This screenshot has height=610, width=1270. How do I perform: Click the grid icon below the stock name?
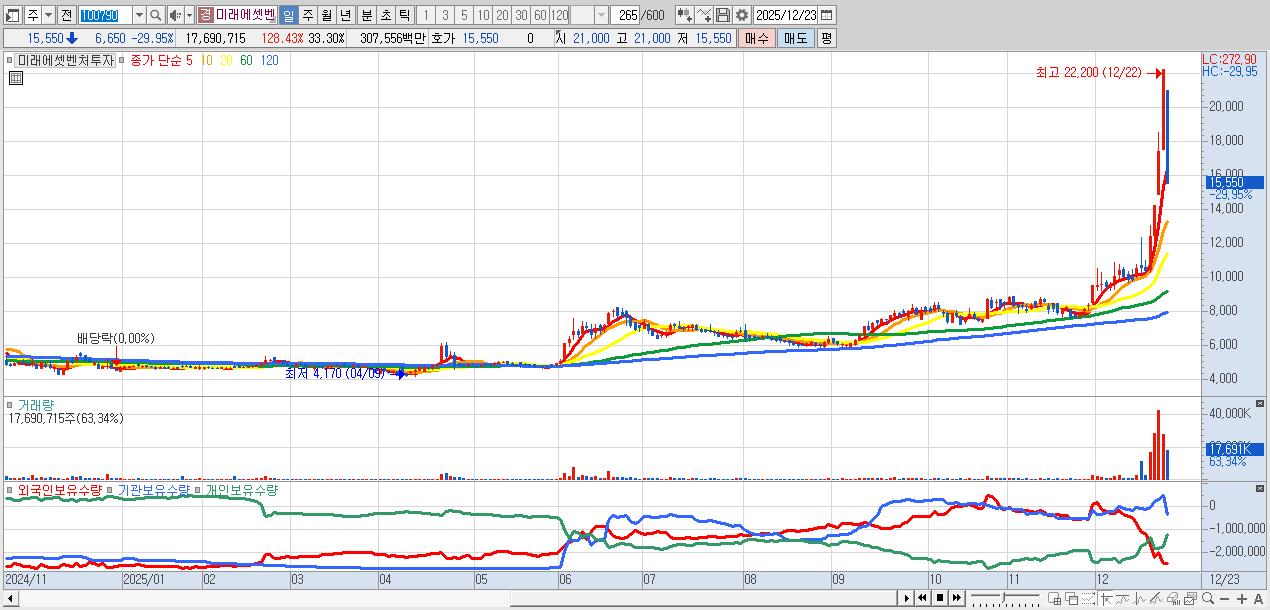(x=16, y=78)
